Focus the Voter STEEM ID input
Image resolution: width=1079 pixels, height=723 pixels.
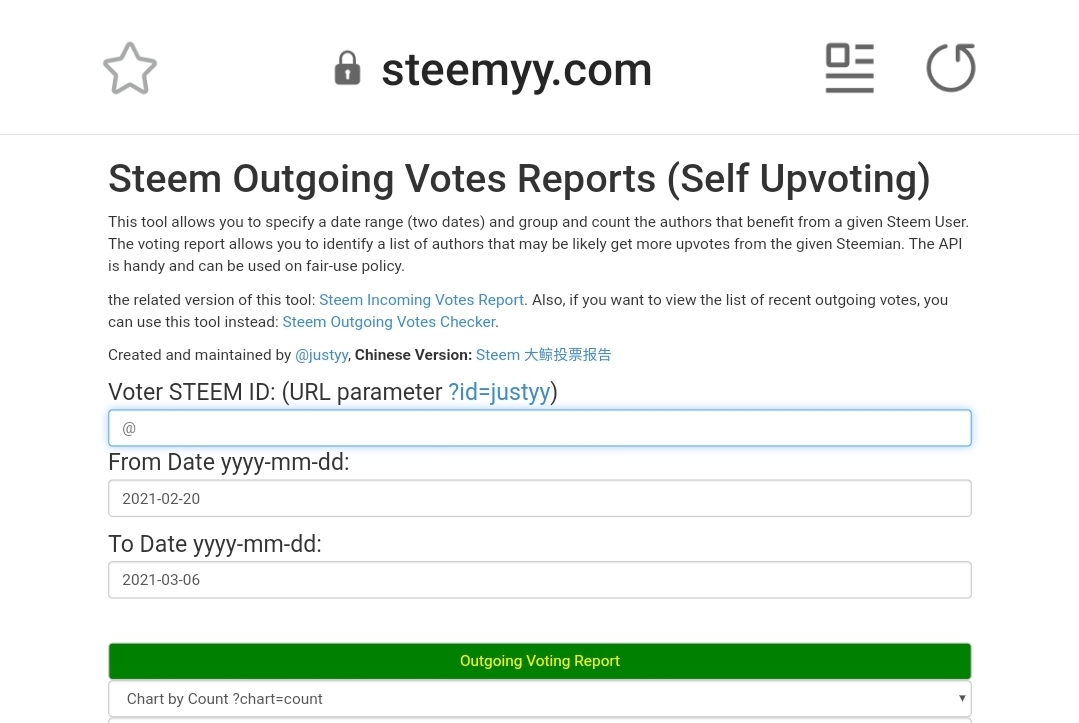[x=539, y=428]
